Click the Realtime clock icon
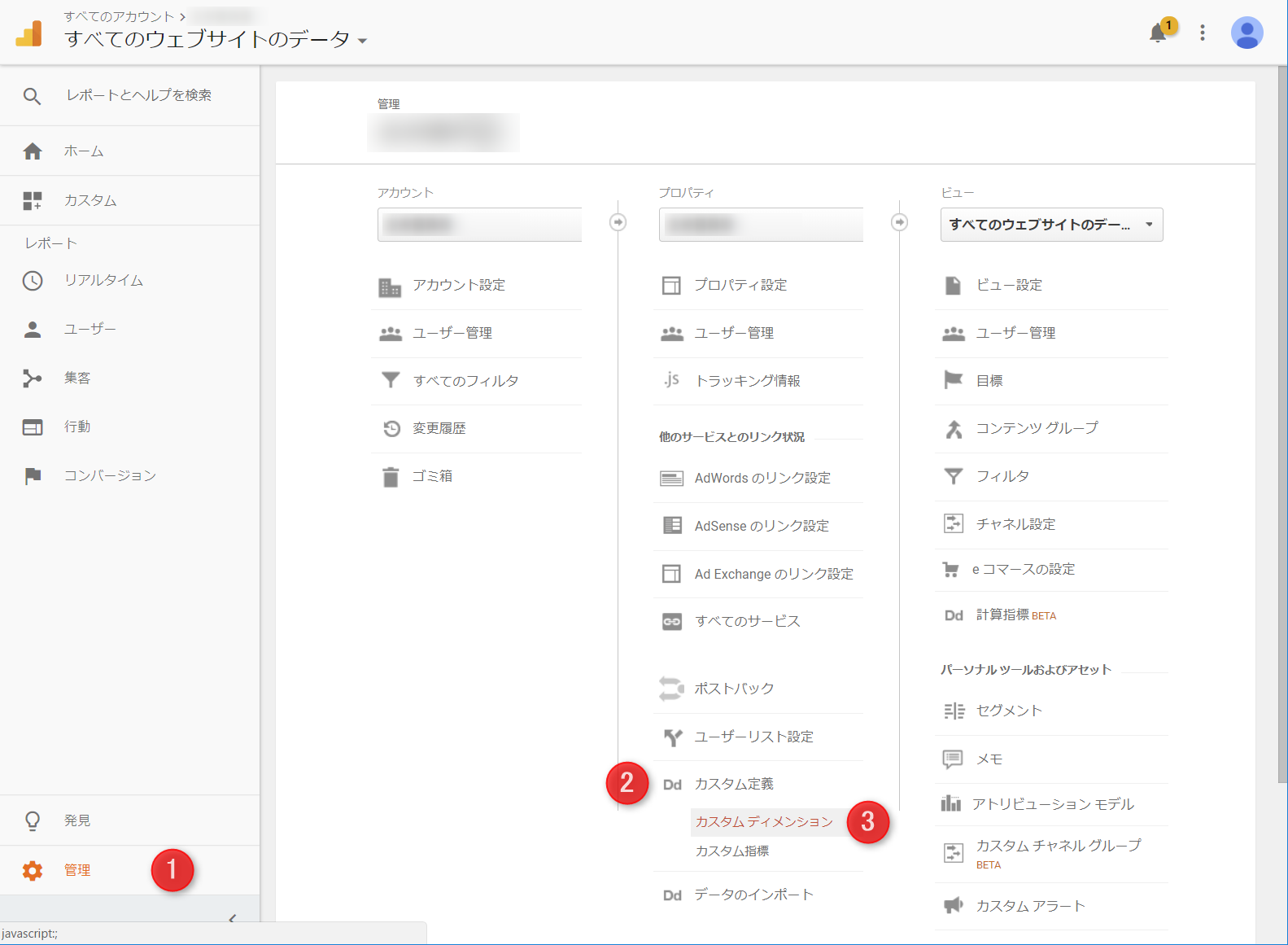 [x=33, y=281]
